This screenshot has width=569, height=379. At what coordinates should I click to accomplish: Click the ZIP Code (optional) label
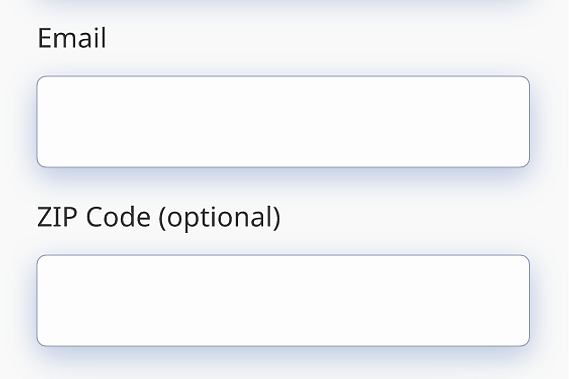pos(159,217)
